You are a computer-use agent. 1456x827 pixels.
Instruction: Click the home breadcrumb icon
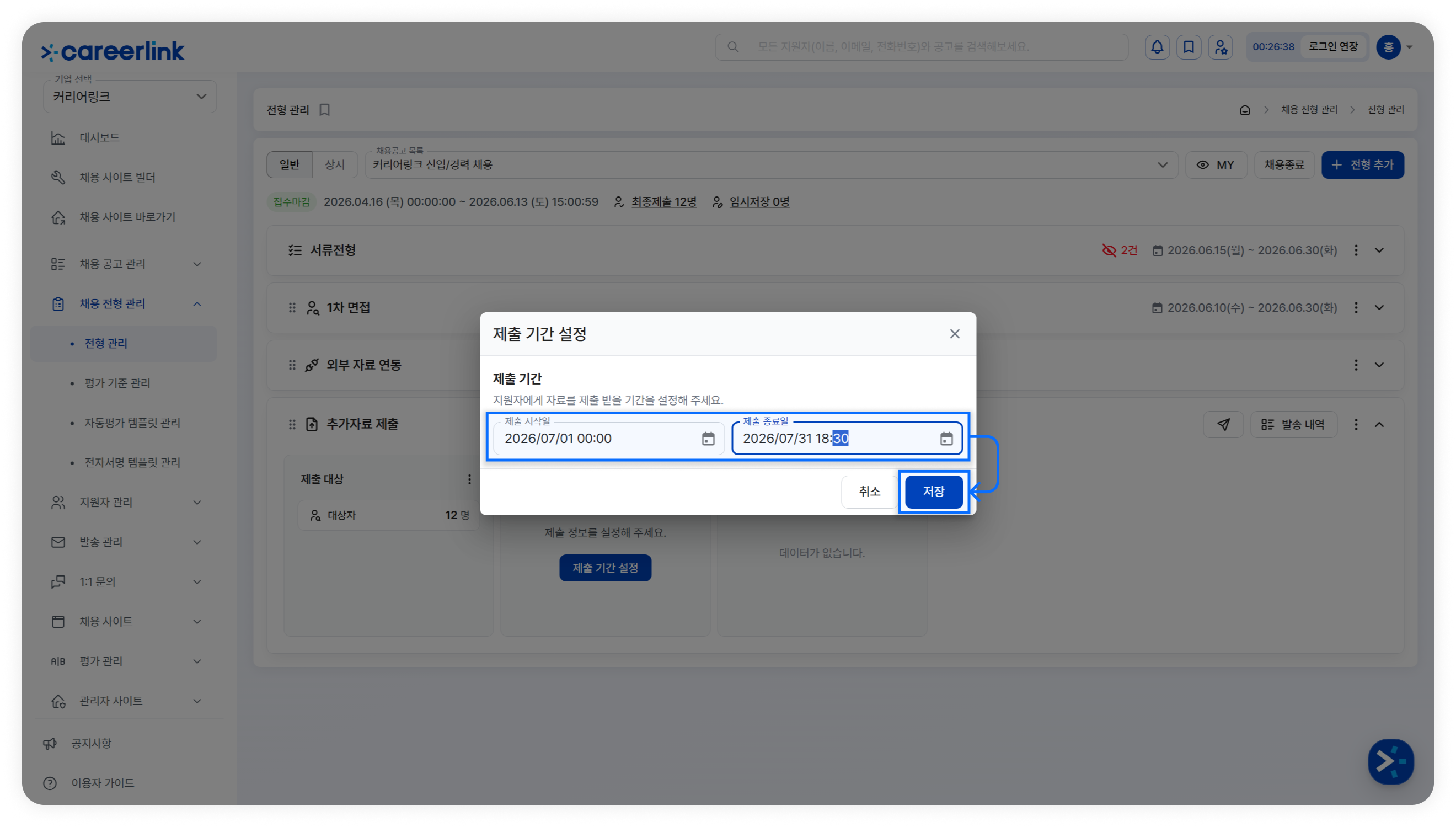(1244, 110)
